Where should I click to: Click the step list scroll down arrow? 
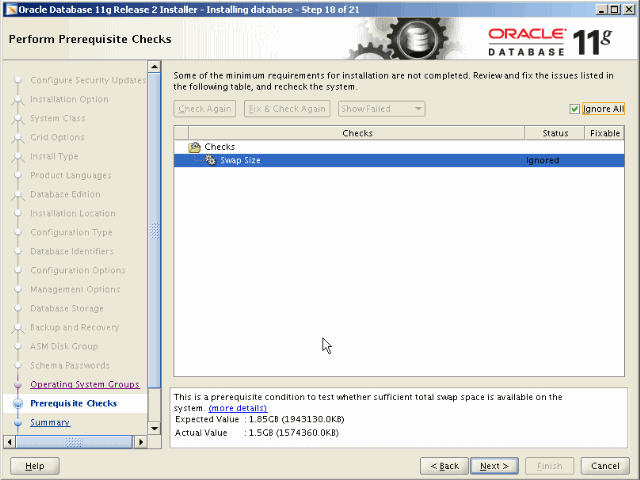pos(154,428)
